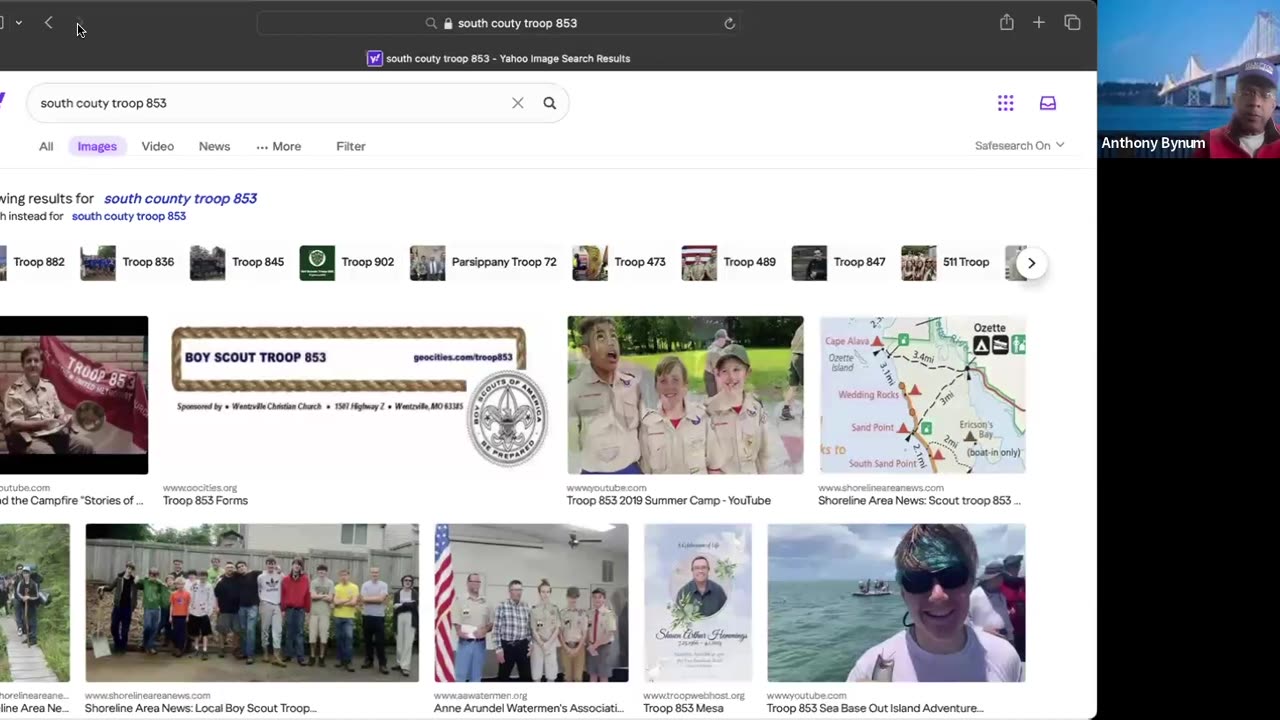
Task: Open Troop 853 Sea Base Out Island Adventure link
Action: coord(875,709)
